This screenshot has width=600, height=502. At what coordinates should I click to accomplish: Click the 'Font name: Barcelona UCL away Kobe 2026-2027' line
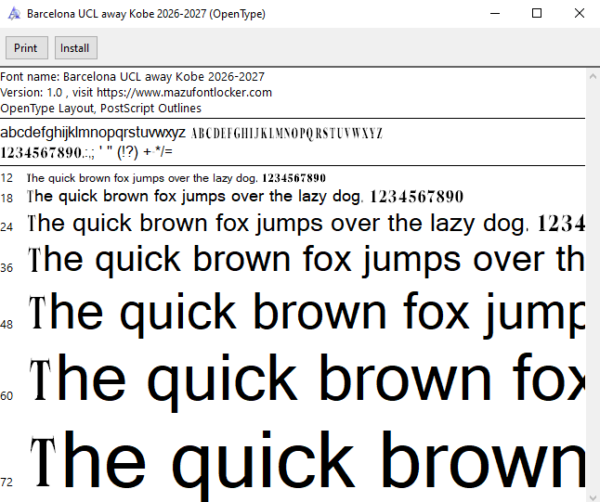click(132, 77)
